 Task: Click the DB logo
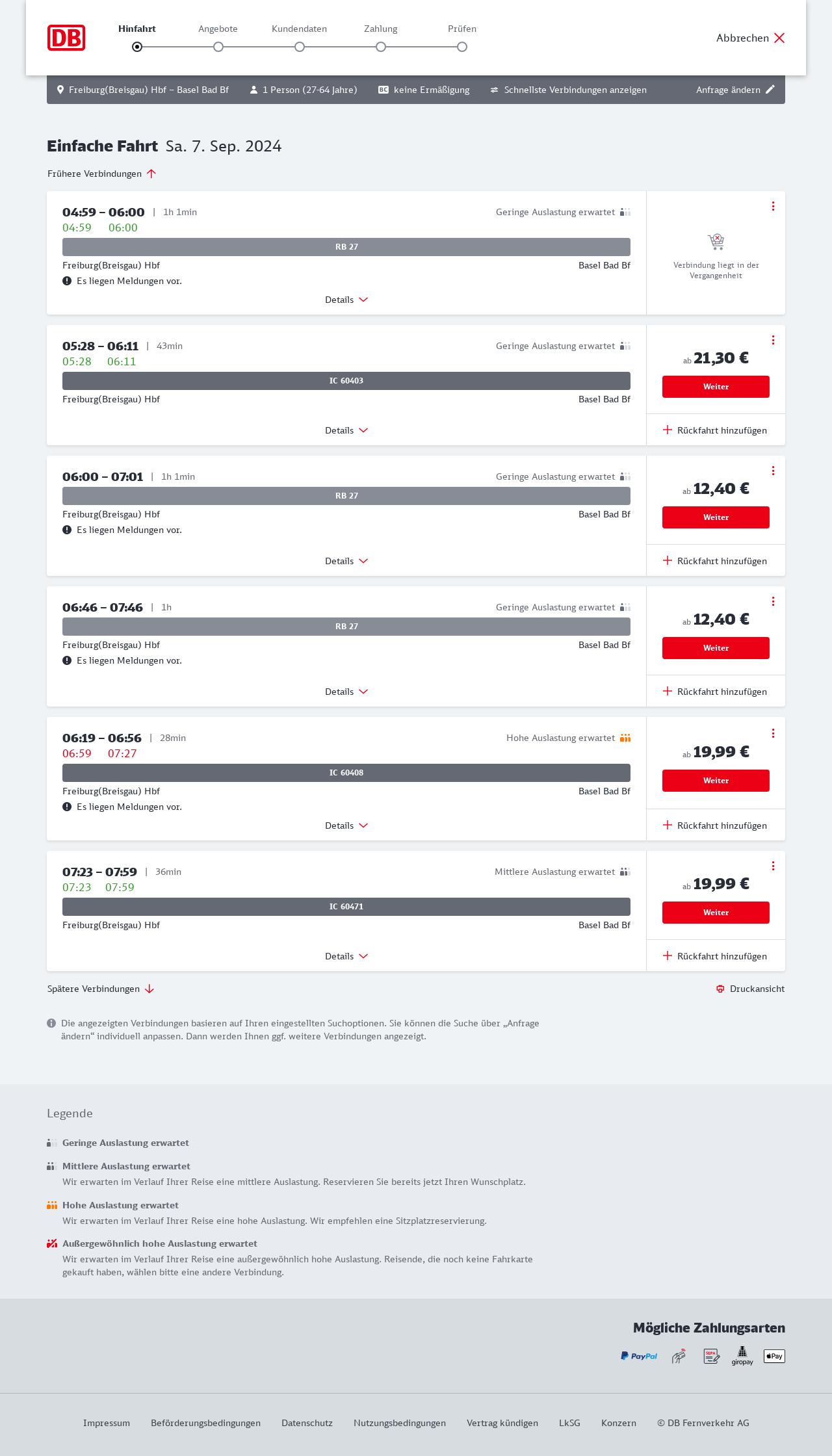[66, 38]
